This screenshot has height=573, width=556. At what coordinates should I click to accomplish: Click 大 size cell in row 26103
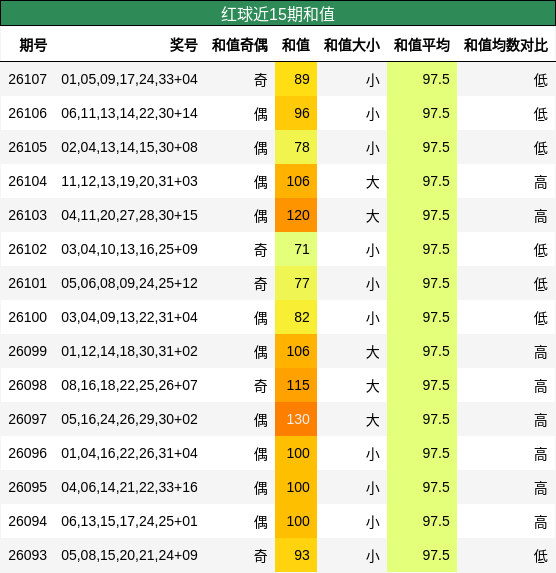[x=372, y=216]
